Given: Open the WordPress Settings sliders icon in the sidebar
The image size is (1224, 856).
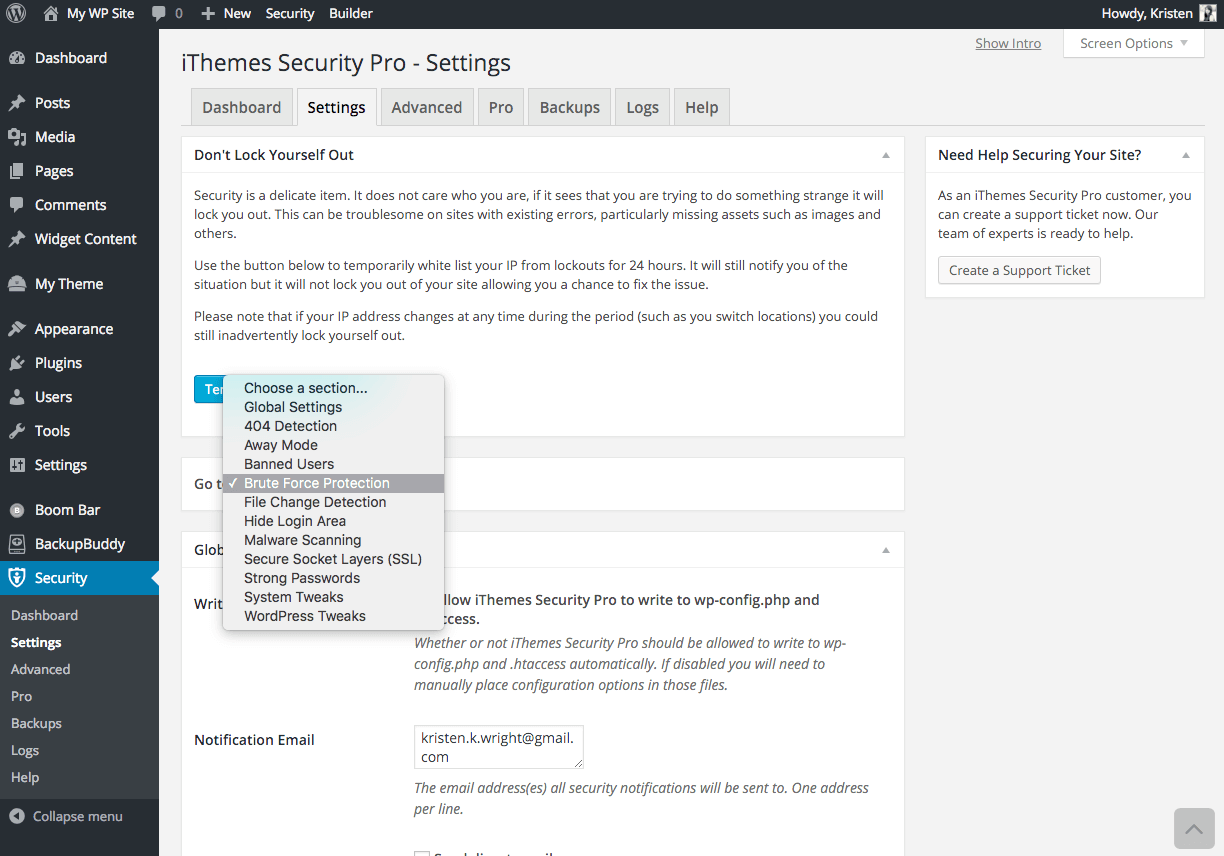Looking at the screenshot, I should pyautogui.click(x=17, y=465).
